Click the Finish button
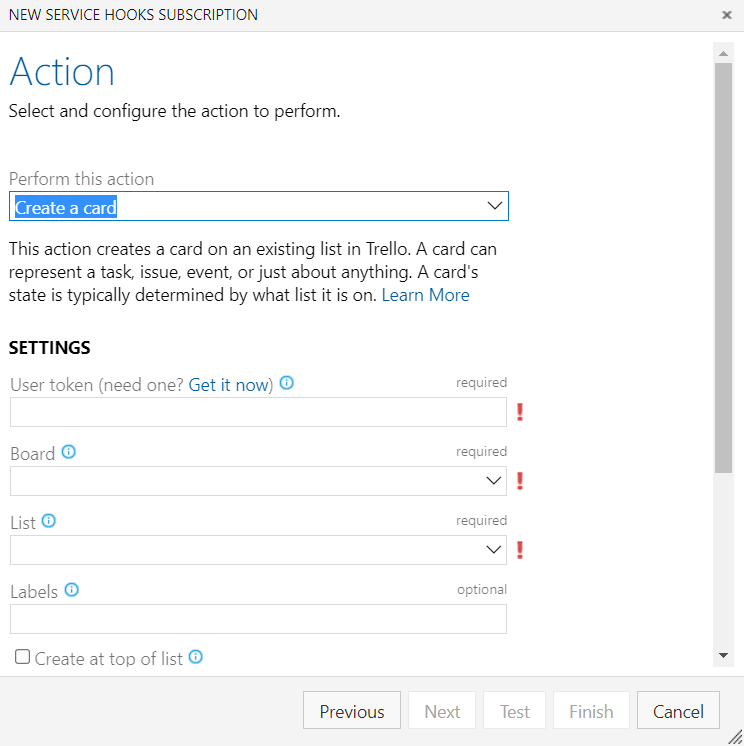The image size is (744, 746). coord(591,711)
